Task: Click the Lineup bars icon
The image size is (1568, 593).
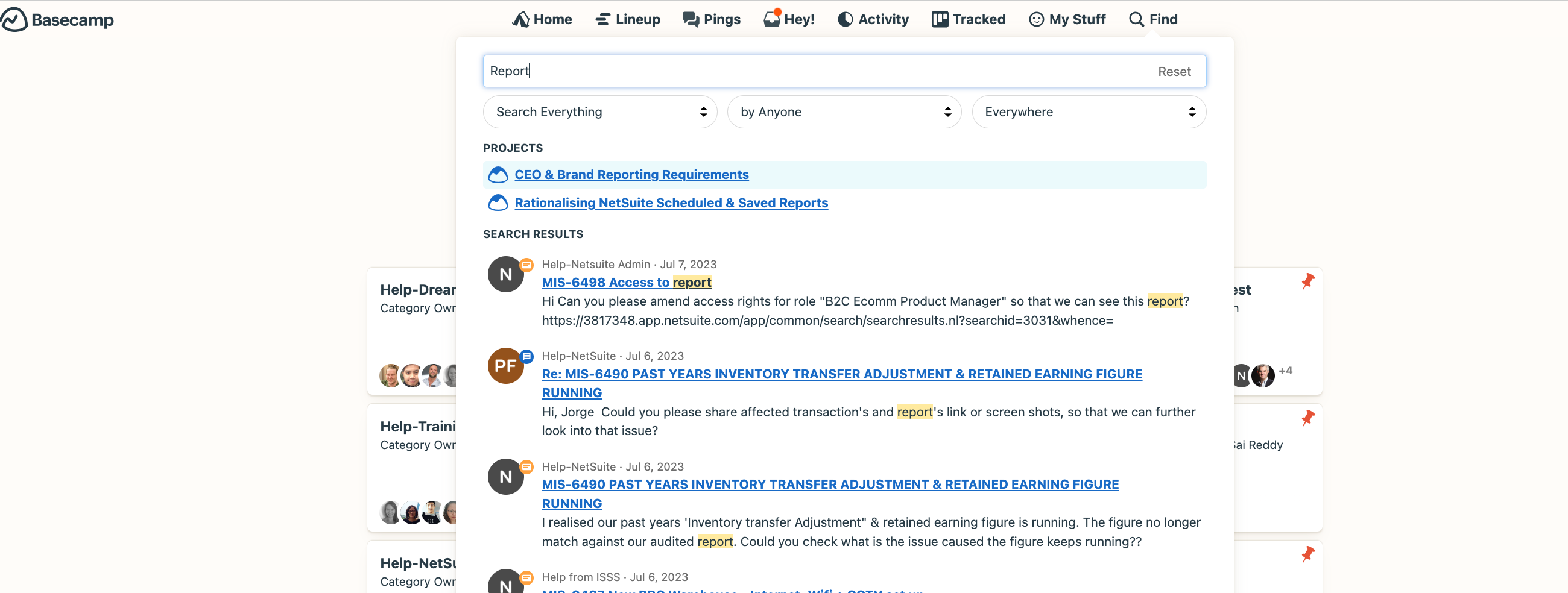Action: 602,19
